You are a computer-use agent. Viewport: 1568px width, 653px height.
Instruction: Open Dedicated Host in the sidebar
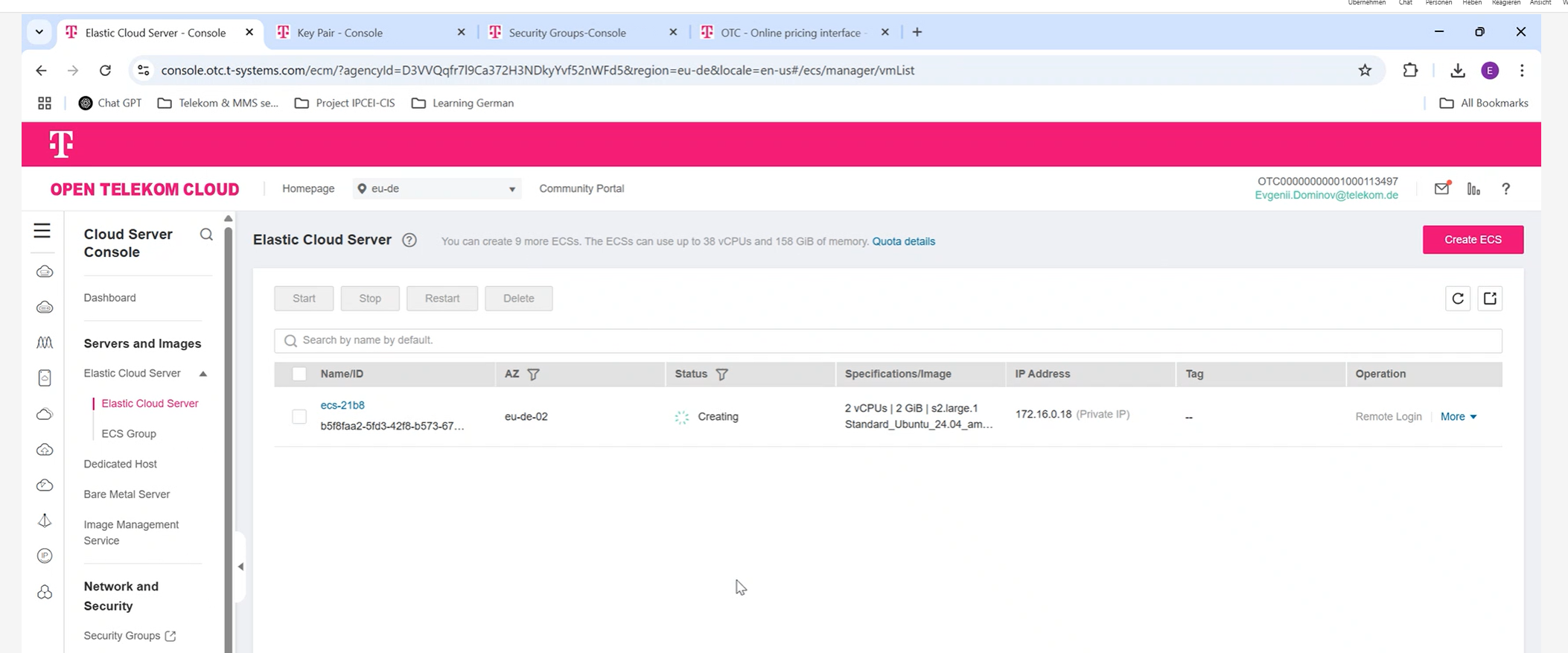tap(120, 464)
